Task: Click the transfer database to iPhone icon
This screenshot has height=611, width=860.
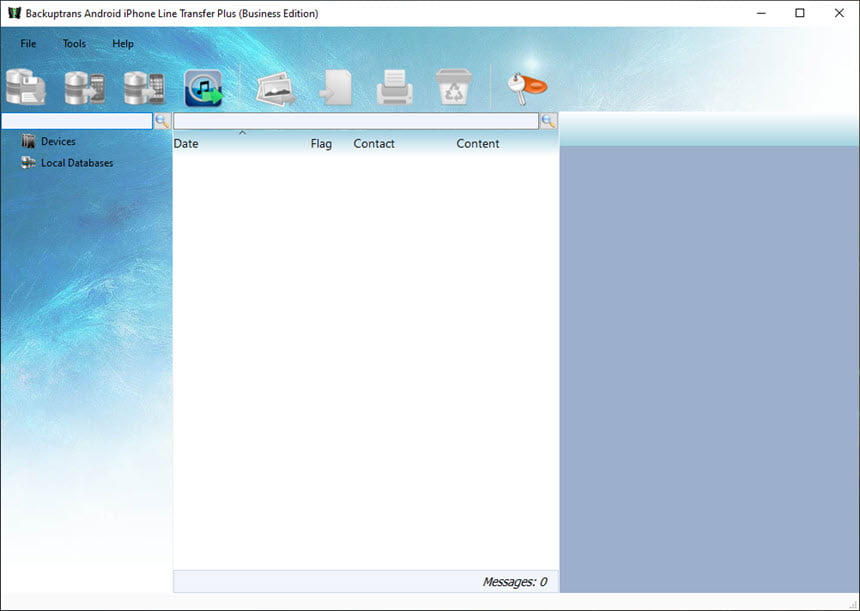Action: click(144, 88)
